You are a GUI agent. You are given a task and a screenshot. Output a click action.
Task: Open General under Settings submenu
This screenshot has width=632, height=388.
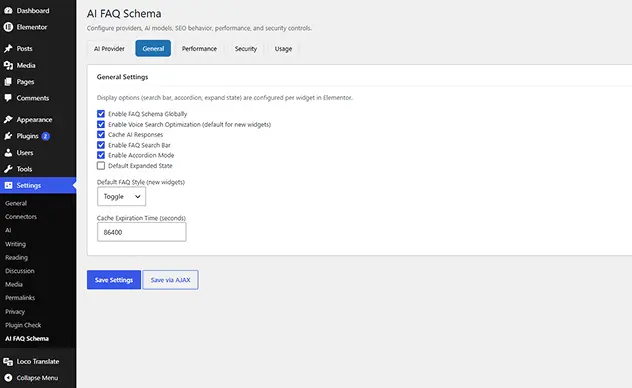tap(16, 203)
